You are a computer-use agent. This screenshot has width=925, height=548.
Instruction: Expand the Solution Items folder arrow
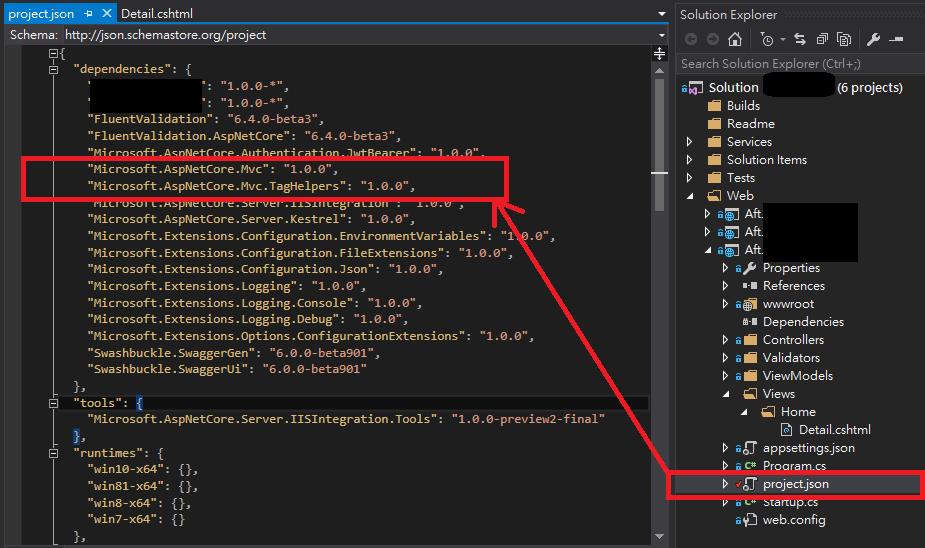pyautogui.click(x=690, y=160)
